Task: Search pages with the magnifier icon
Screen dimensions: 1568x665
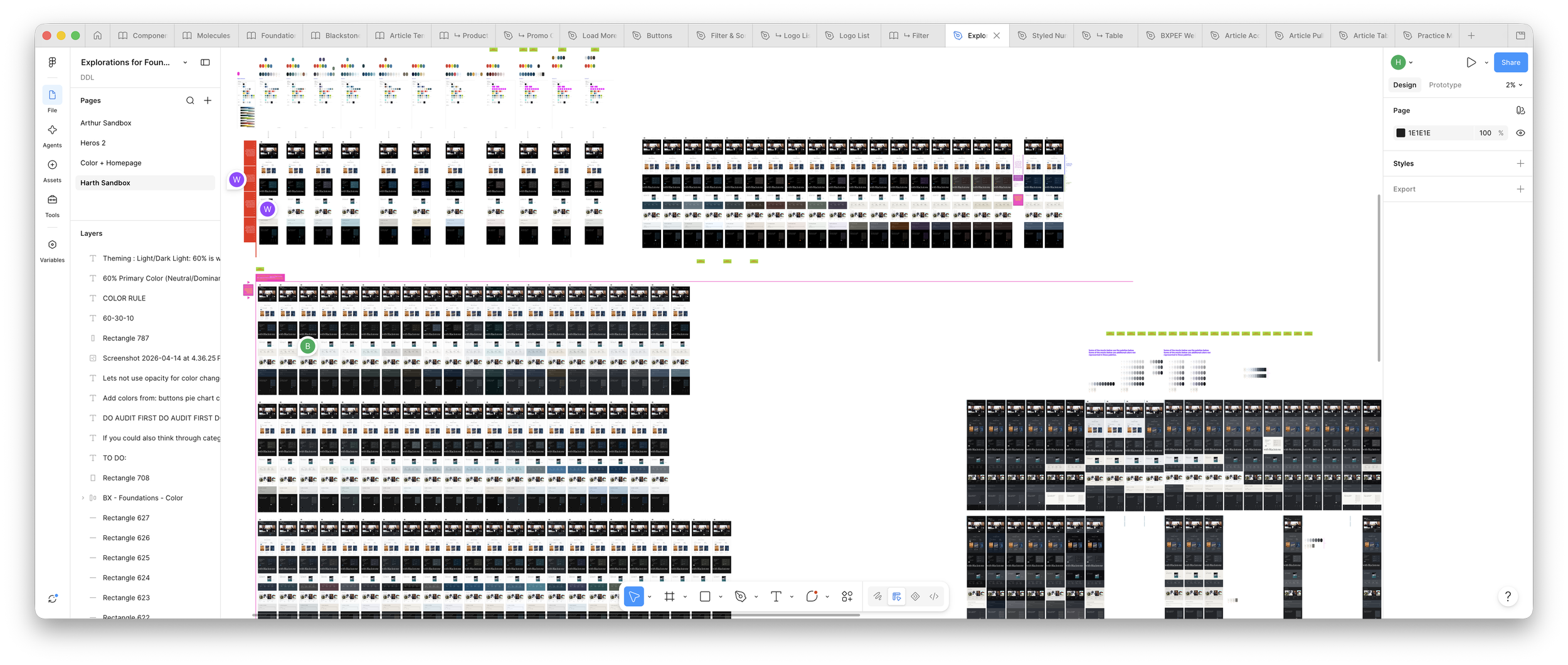Action: (x=190, y=100)
